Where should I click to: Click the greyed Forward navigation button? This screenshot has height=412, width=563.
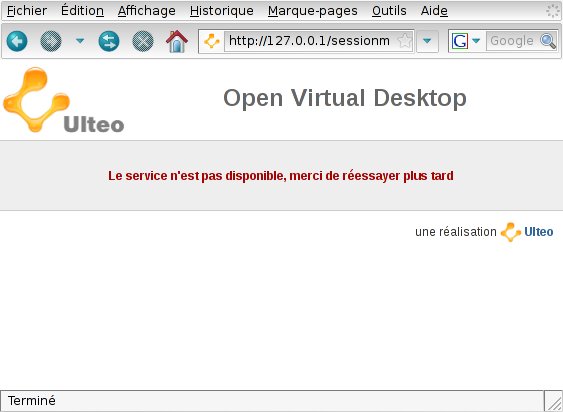click(x=51, y=41)
